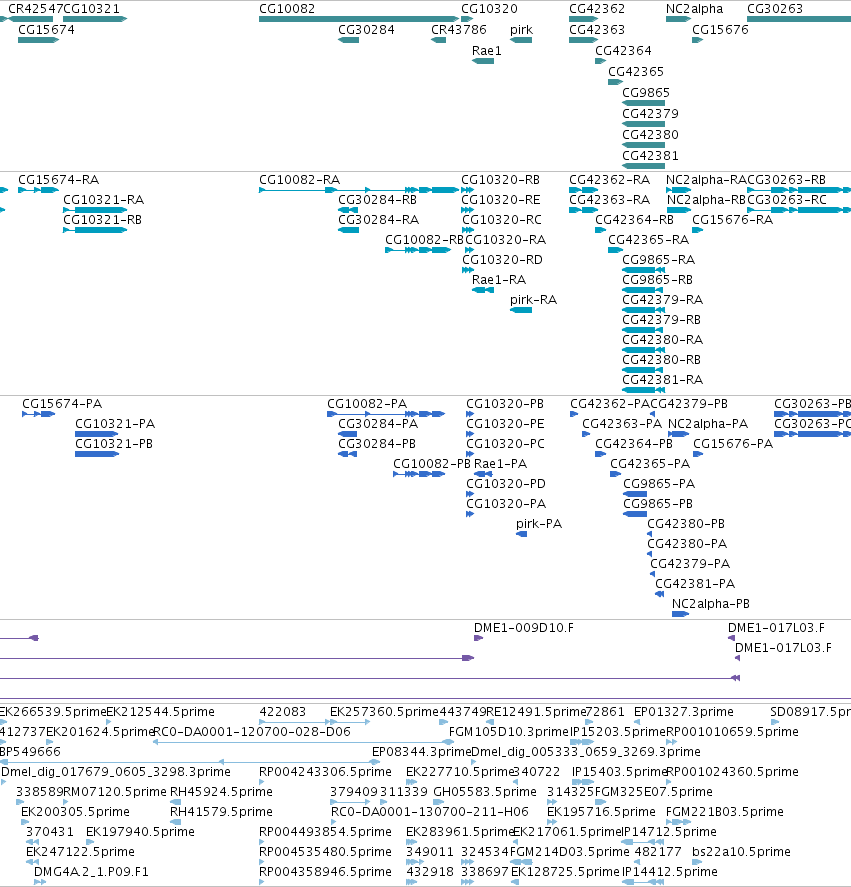Select EST RC0-DA0001-130700-211-H06
Image resolution: width=851 pixels, height=887 pixels.
pyautogui.click(x=334, y=822)
